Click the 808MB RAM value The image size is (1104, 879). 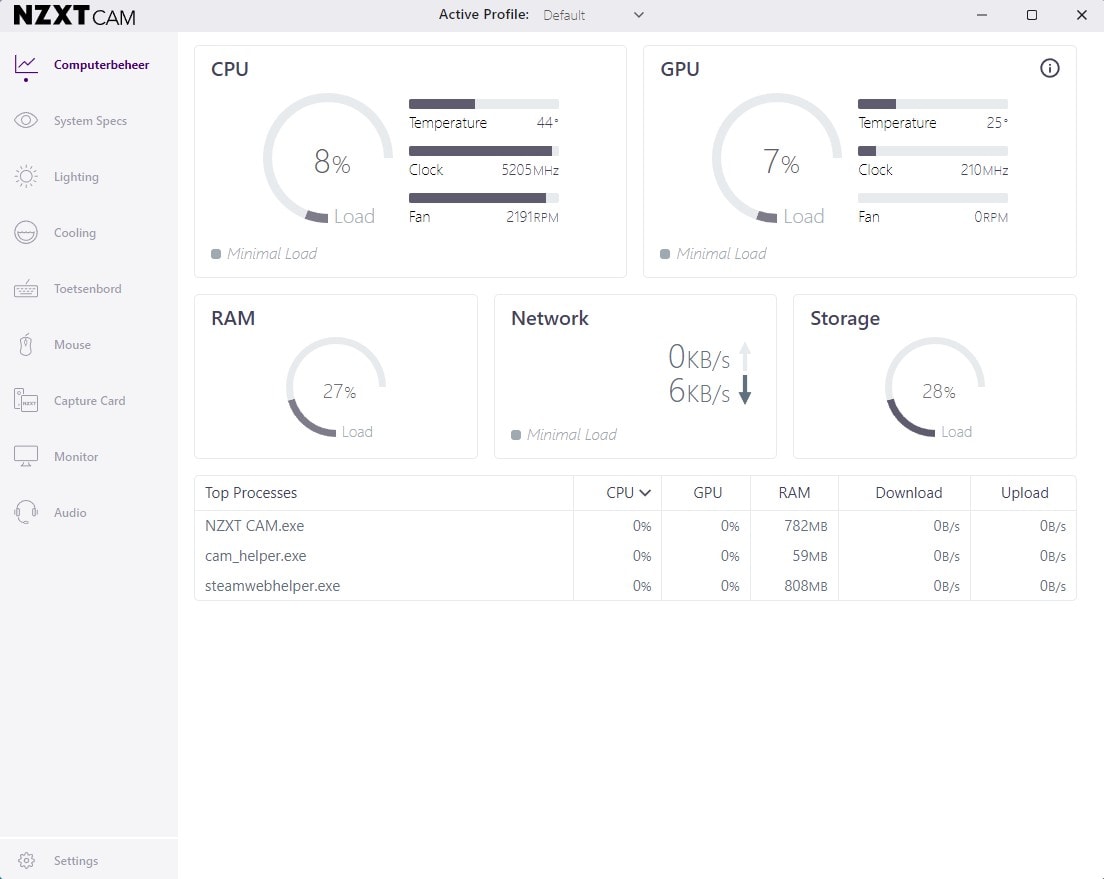(805, 586)
